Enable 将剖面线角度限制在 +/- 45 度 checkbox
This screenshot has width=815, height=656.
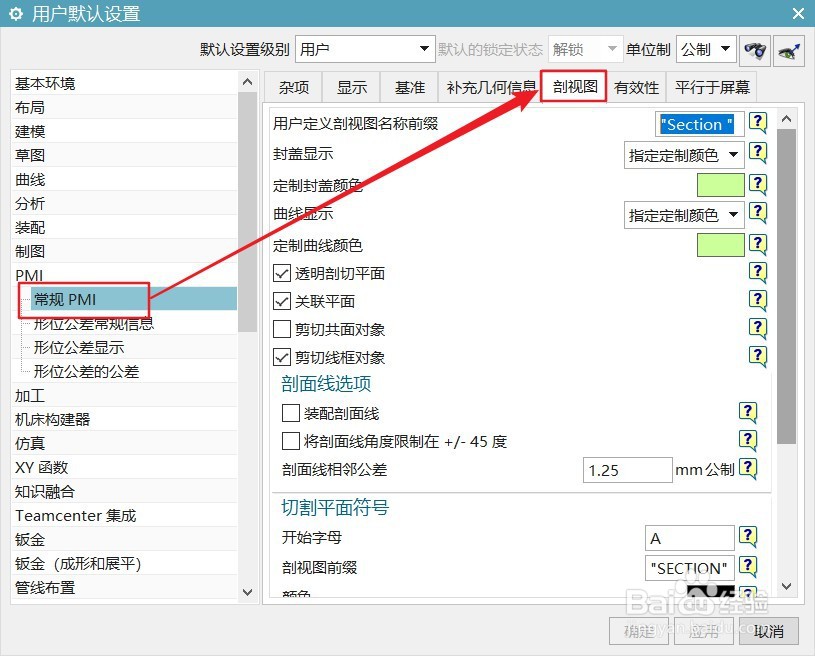click(291, 441)
